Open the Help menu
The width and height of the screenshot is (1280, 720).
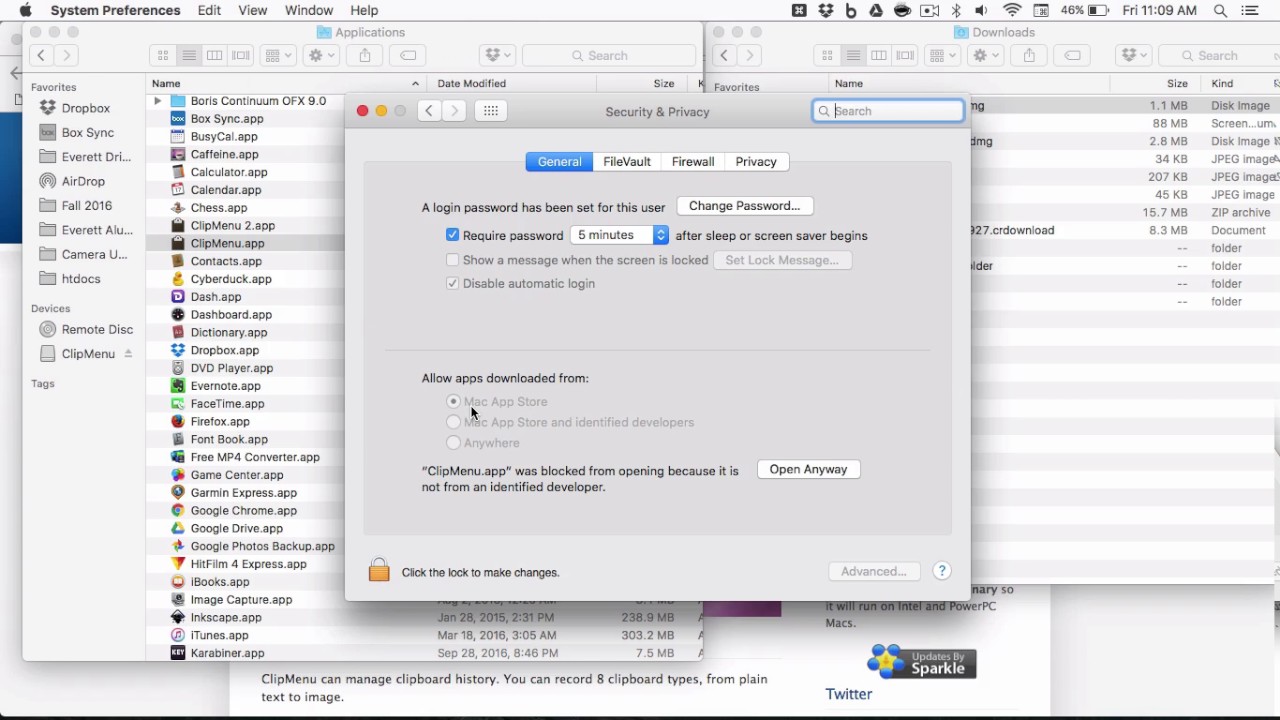tap(364, 10)
